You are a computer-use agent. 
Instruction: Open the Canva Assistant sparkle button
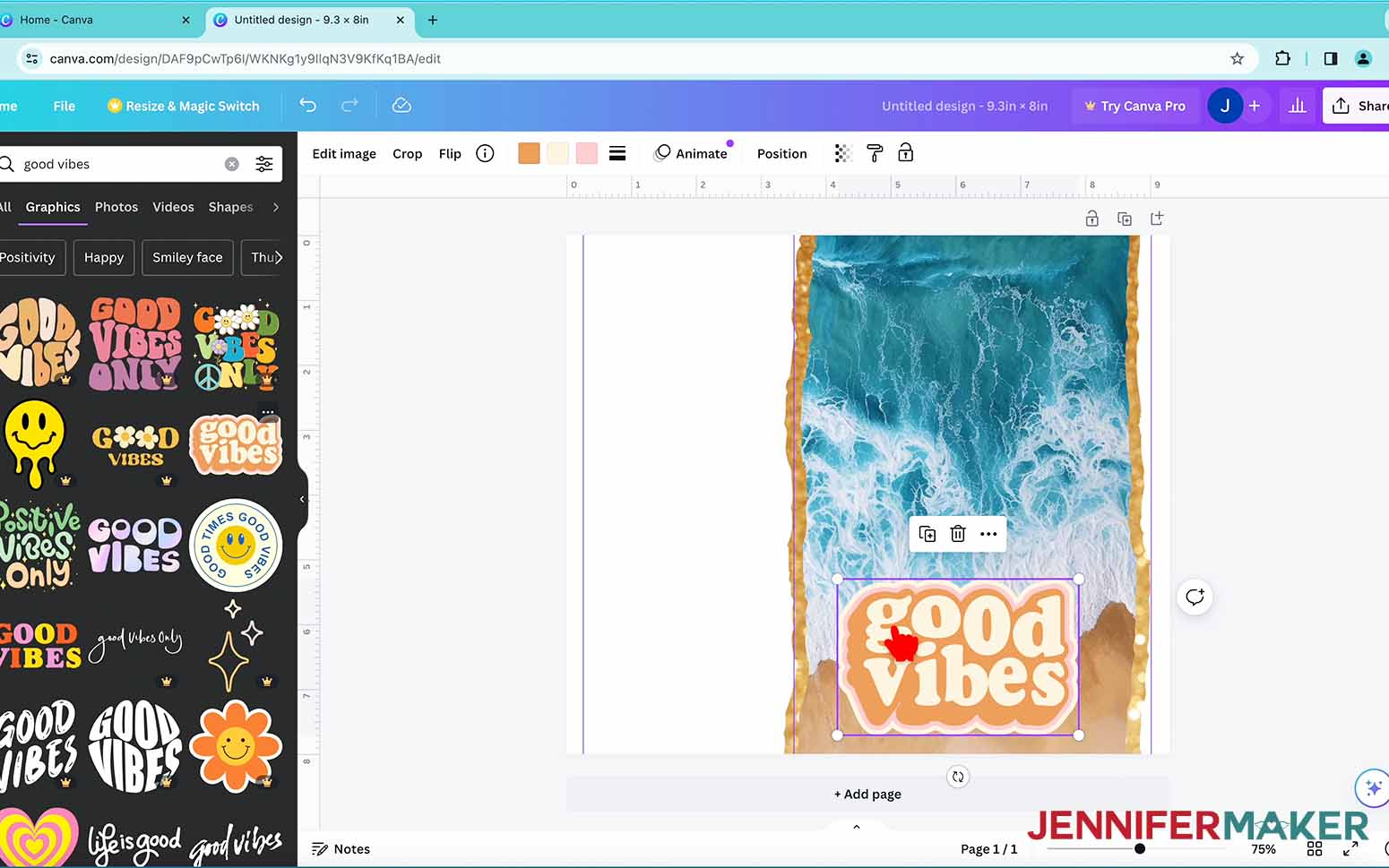coord(1372,788)
